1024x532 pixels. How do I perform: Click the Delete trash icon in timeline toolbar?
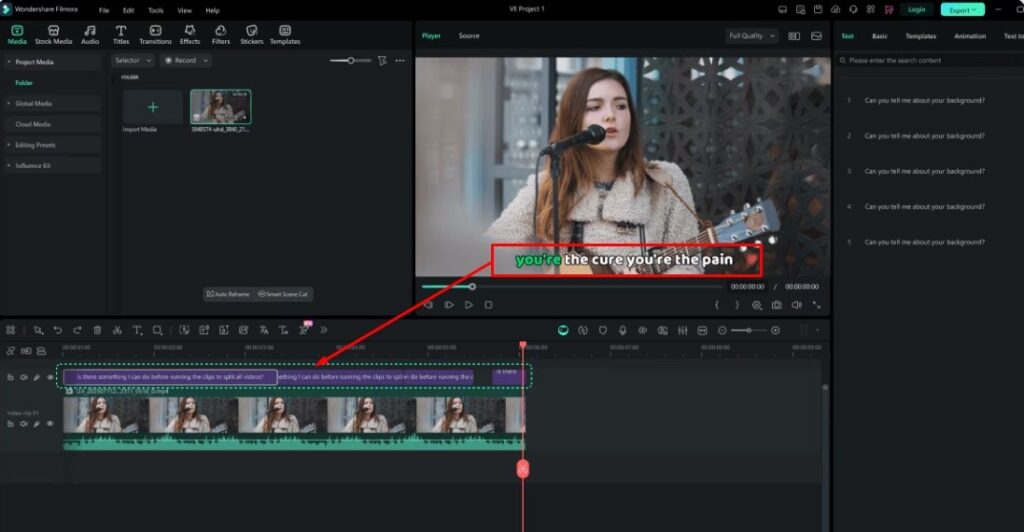97,330
